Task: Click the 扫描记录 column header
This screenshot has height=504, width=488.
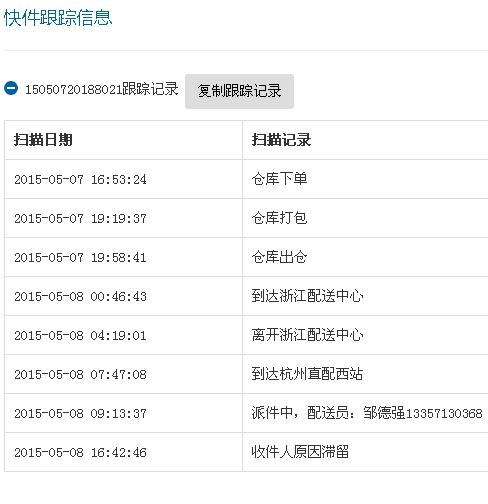Action: pos(281,140)
